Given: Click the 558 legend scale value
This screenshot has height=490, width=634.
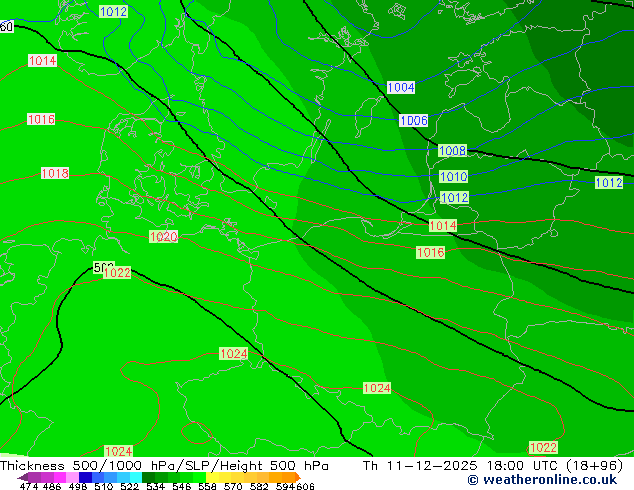Looking at the screenshot, I should coord(207,486).
